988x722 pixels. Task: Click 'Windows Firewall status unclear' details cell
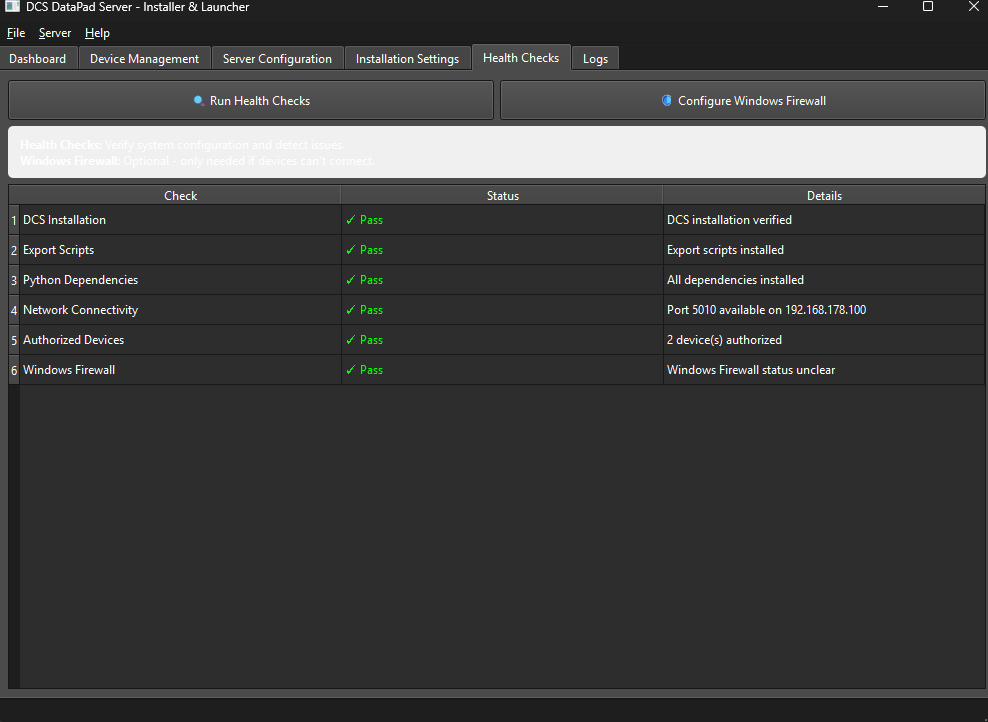(x=824, y=370)
